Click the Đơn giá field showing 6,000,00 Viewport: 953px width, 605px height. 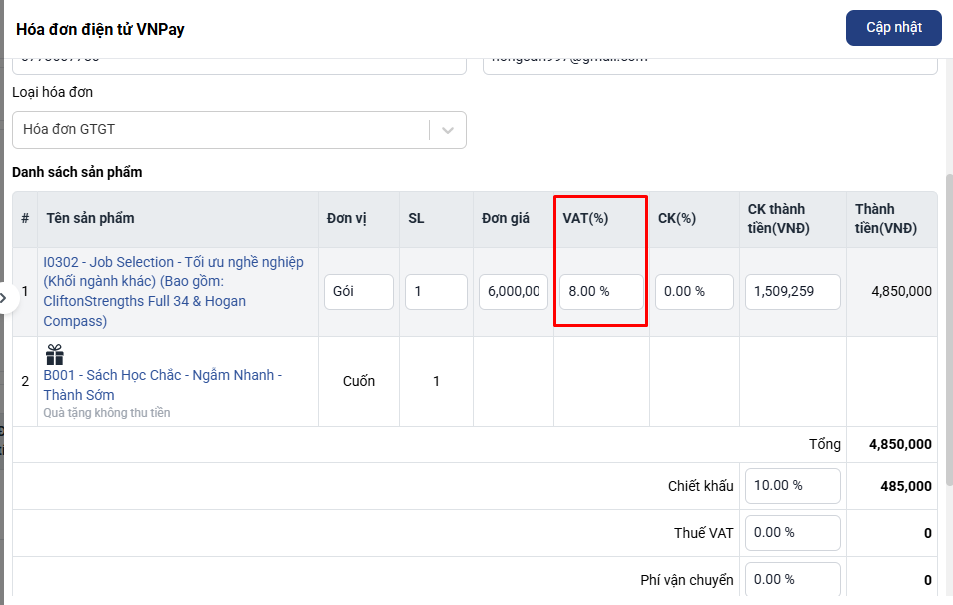[x=513, y=292]
